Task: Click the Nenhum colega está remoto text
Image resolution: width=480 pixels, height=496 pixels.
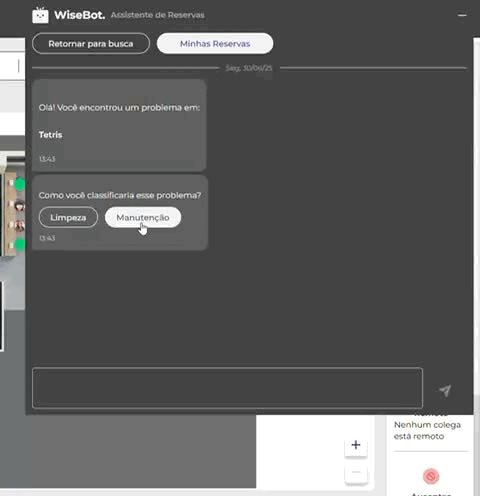Action: pyautogui.click(x=427, y=431)
